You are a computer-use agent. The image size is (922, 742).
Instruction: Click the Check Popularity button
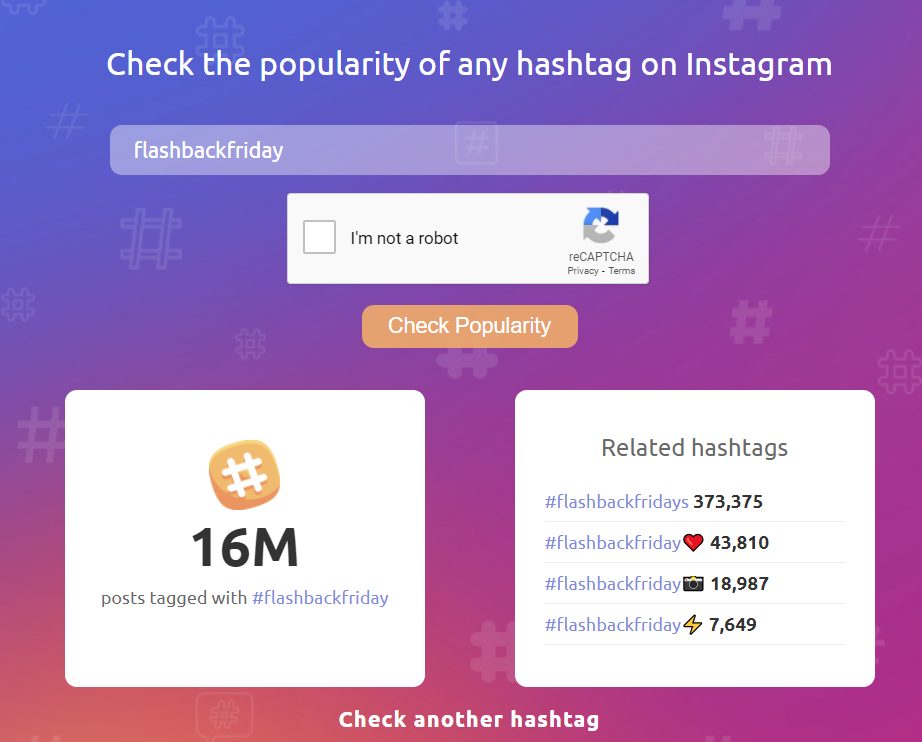click(470, 326)
